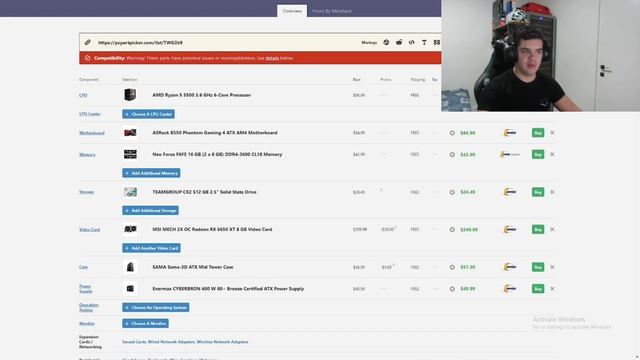Open the Case component link
The image size is (640, 360).
pos(83,267)
